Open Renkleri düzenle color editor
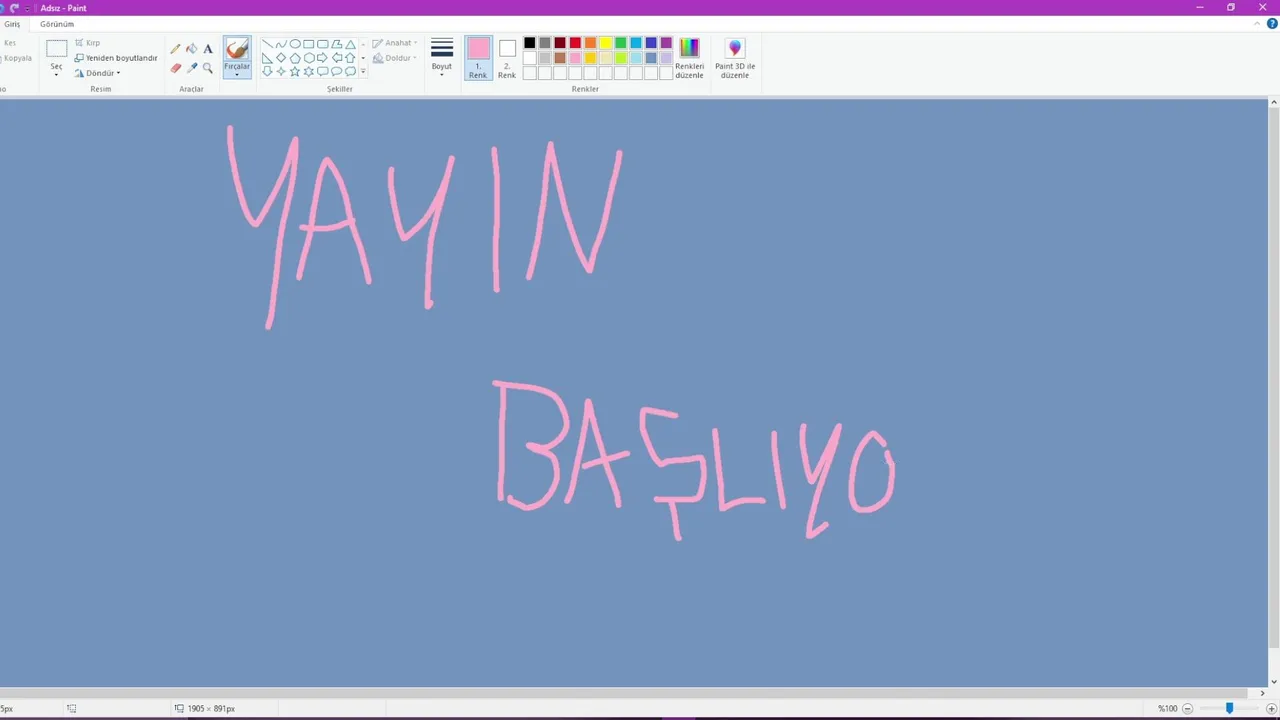The image size is (1280, 720). (x=689, y=59)
